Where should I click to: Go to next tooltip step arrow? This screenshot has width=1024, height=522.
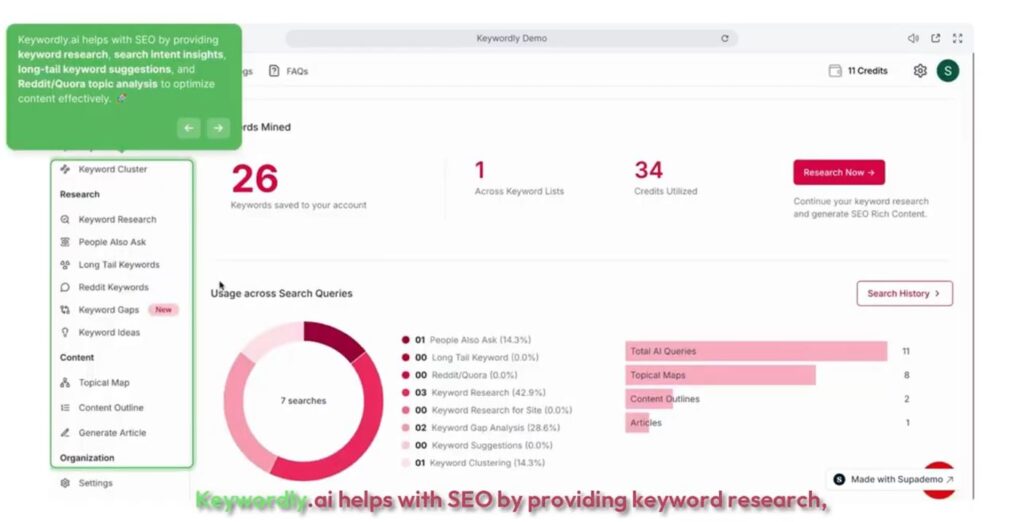coord(218,128)
